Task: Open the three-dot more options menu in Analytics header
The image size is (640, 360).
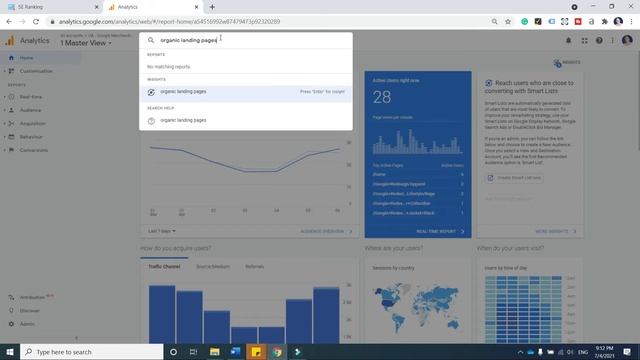Action: click(612, 40)
